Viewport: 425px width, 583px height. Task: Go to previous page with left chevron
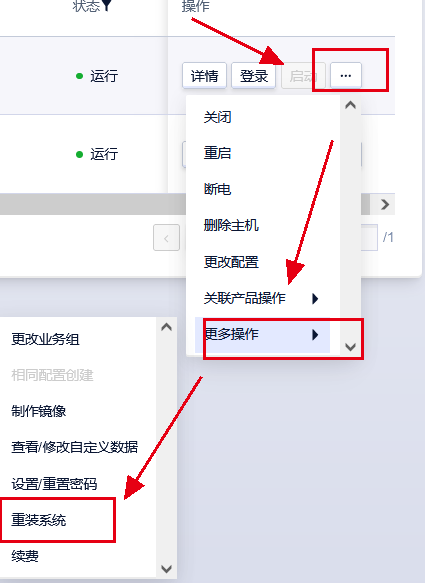coord(166,238)
